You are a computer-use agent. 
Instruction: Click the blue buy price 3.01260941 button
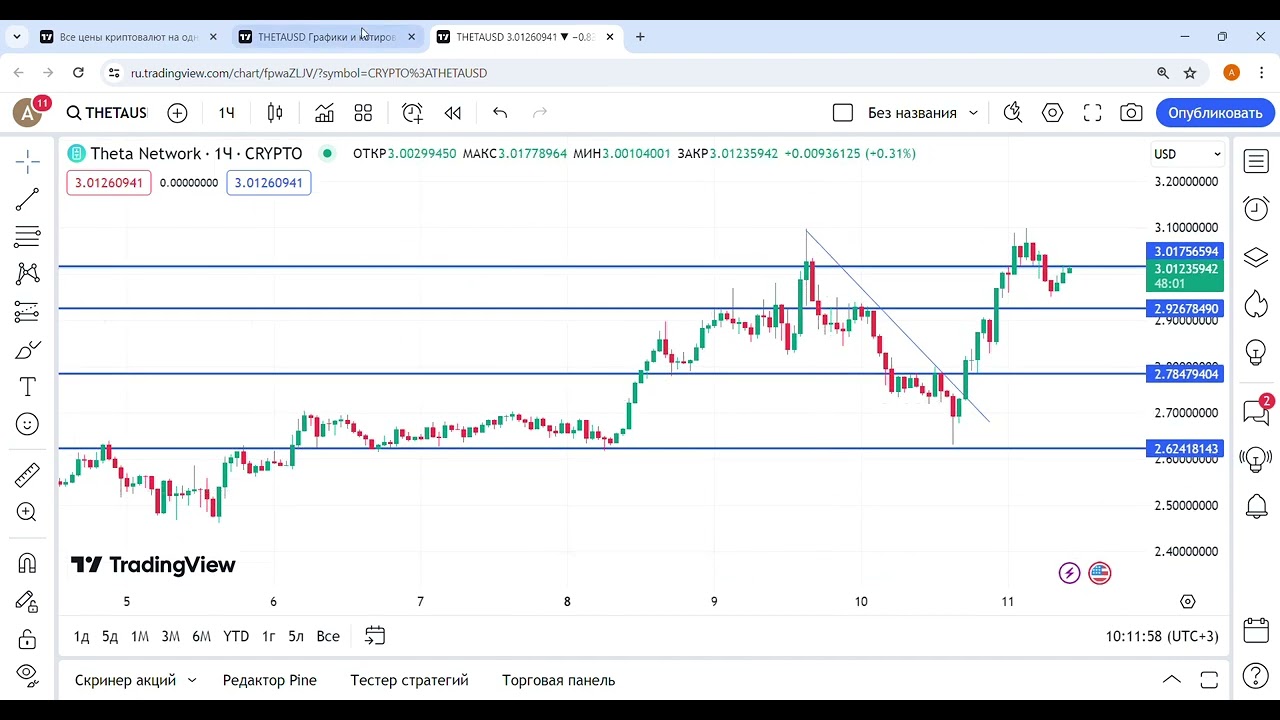[269, 183]
